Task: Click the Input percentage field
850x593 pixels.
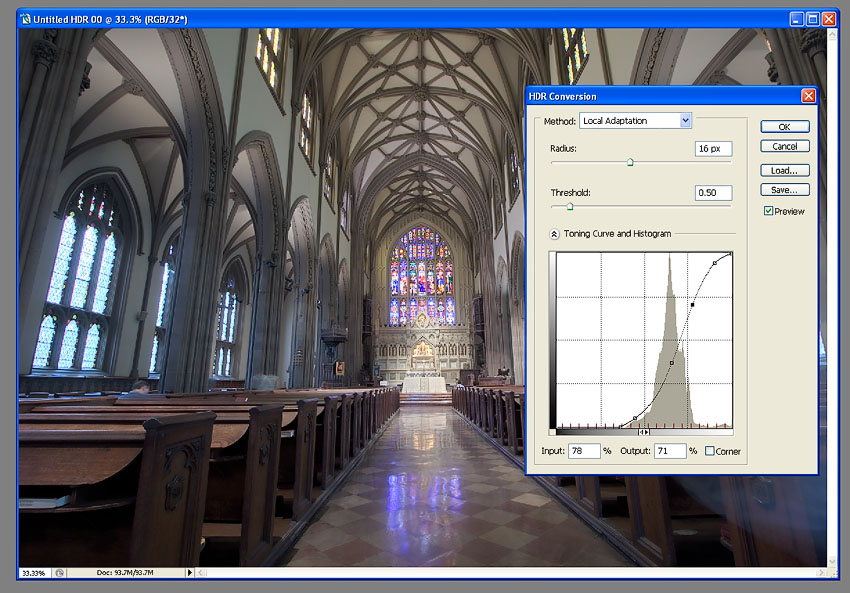Action: pyautogui.click(x=583, y=451)
